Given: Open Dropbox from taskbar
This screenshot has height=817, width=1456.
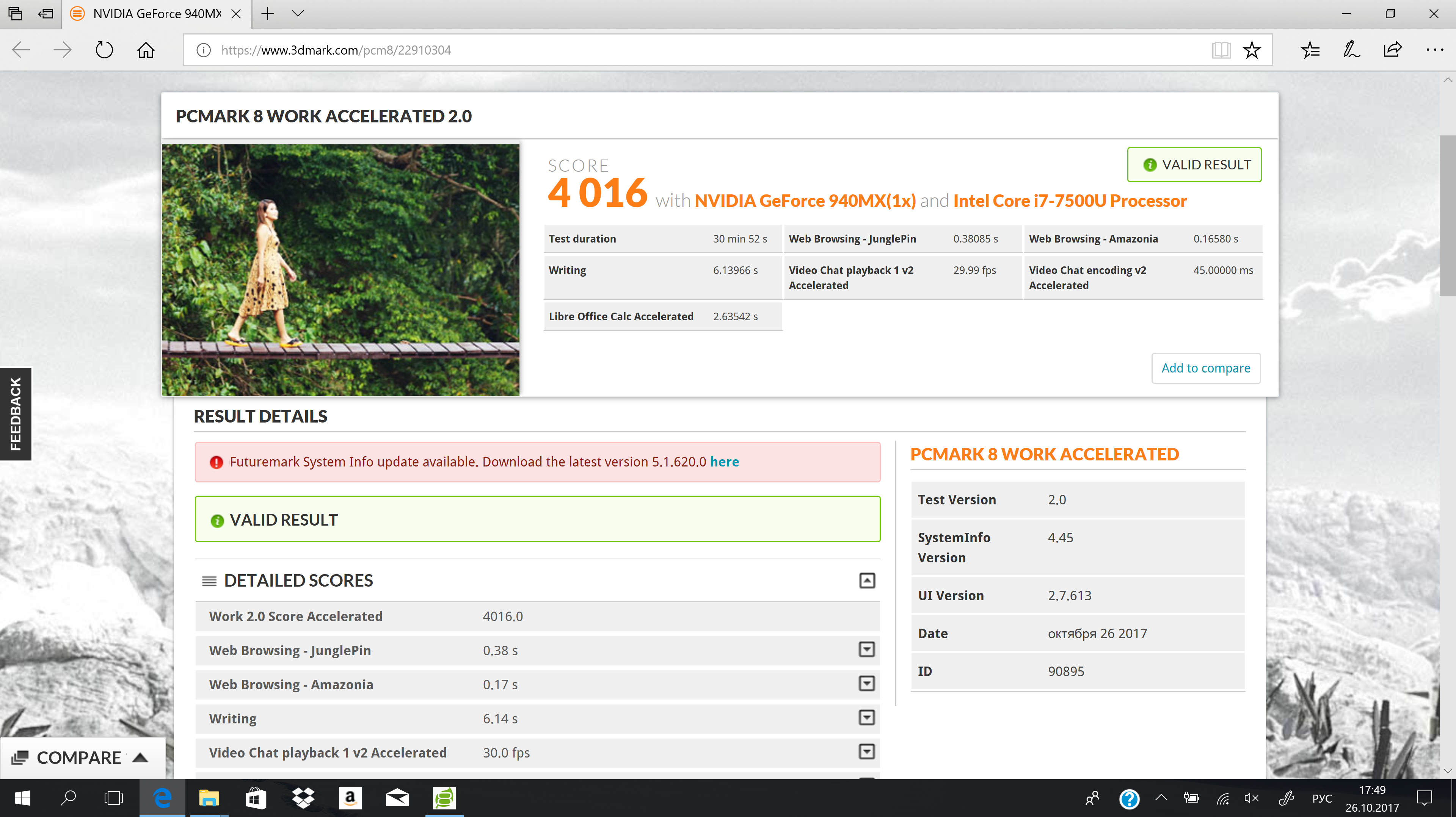Looking at the screenshot, I should pos(303,798).
